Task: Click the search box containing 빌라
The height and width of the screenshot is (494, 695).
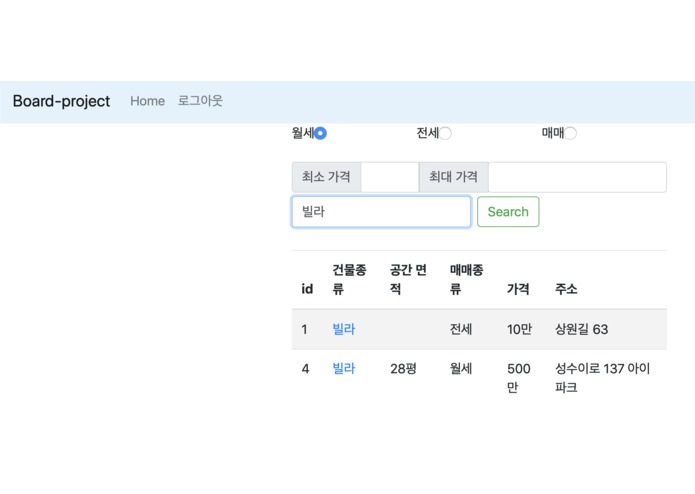Action: (381, 212)
